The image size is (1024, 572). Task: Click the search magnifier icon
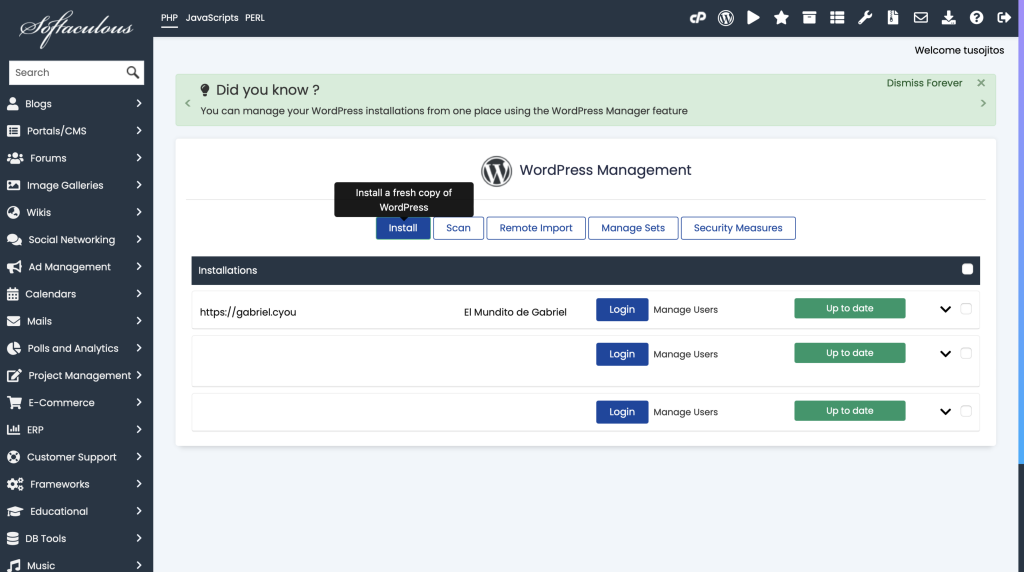click(x=133, y=72)
